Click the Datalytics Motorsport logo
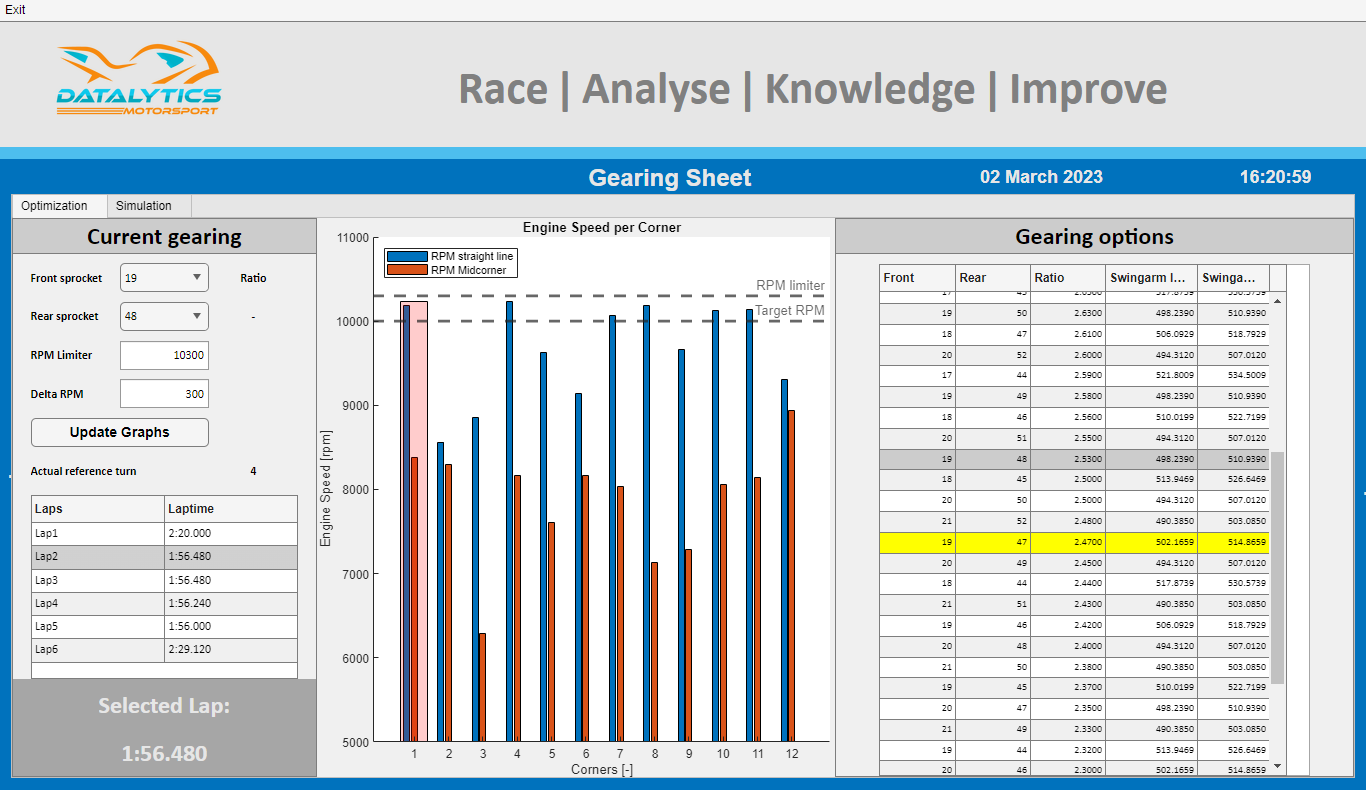The image size is (1366, 790). click(x=138, y=79)
